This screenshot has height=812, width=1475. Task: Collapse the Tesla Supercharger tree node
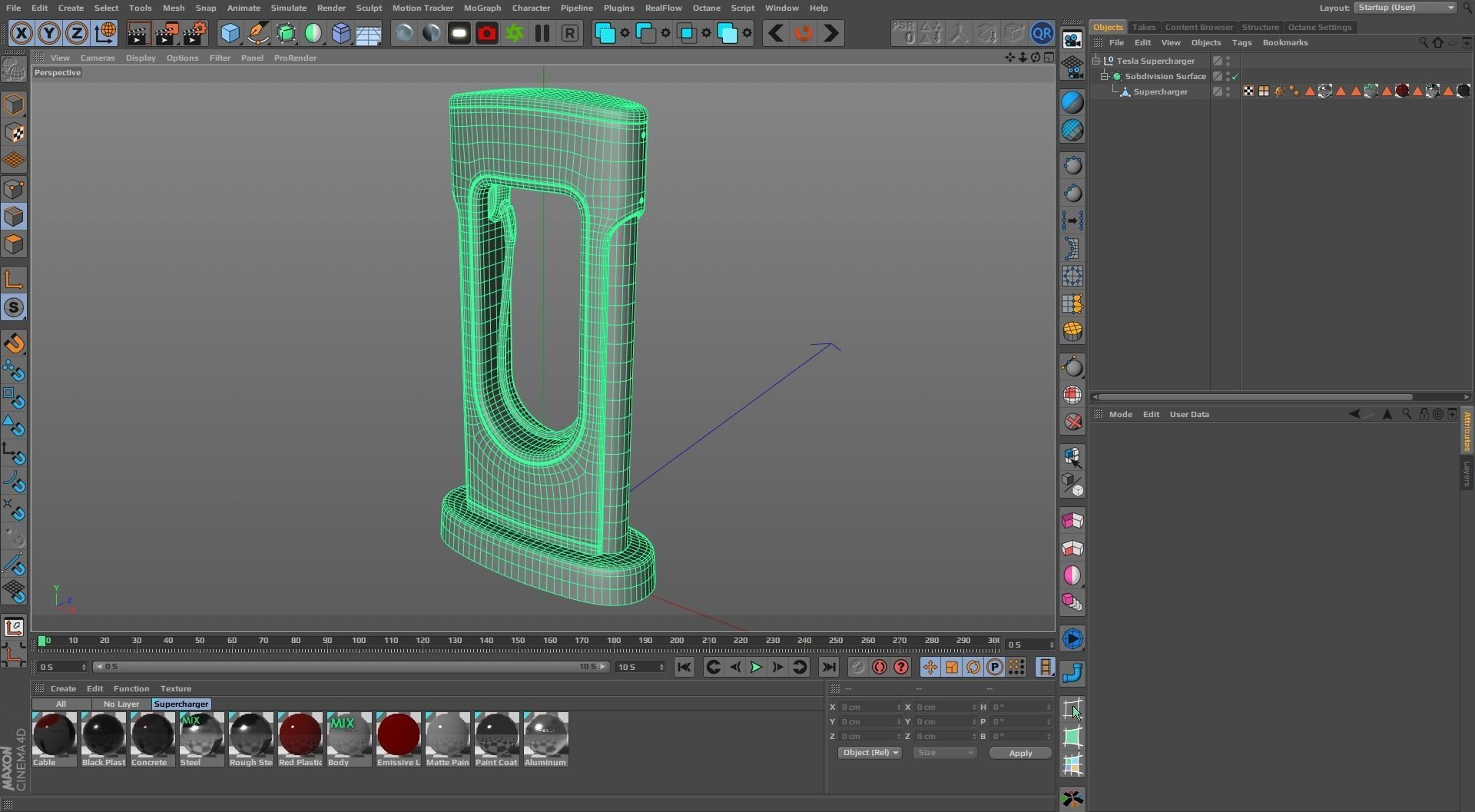[1096, 61]
